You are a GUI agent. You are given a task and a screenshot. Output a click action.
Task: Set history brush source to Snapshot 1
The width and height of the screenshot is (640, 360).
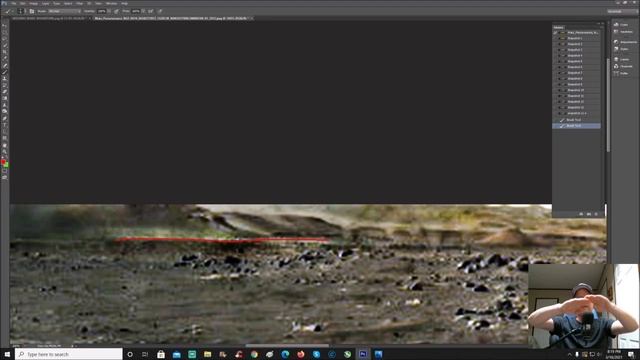[x=555, y=38]
